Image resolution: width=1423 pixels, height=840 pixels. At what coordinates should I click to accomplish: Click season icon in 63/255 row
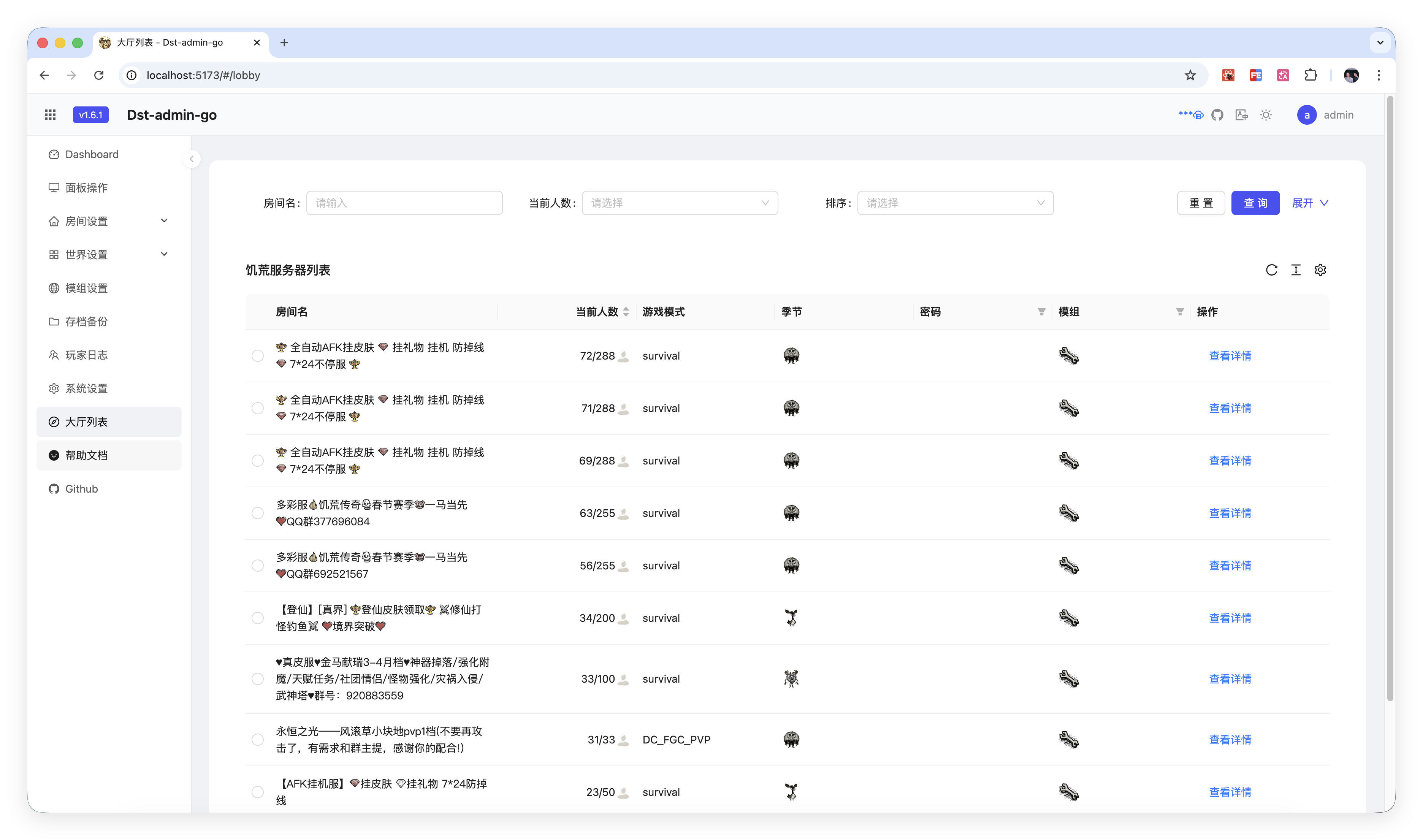coord(791,514)
